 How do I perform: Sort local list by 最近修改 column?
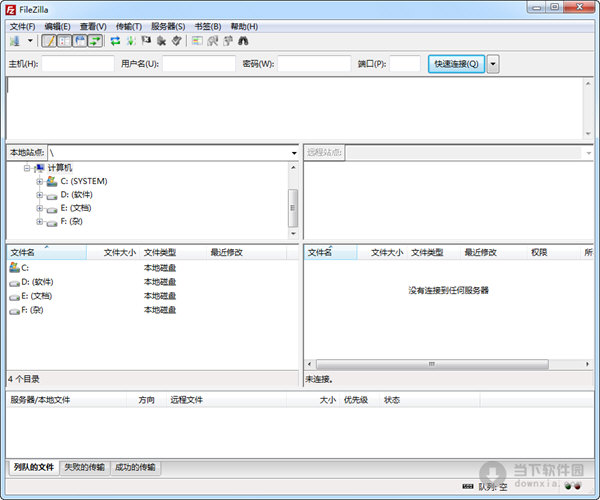coord(247,252)
